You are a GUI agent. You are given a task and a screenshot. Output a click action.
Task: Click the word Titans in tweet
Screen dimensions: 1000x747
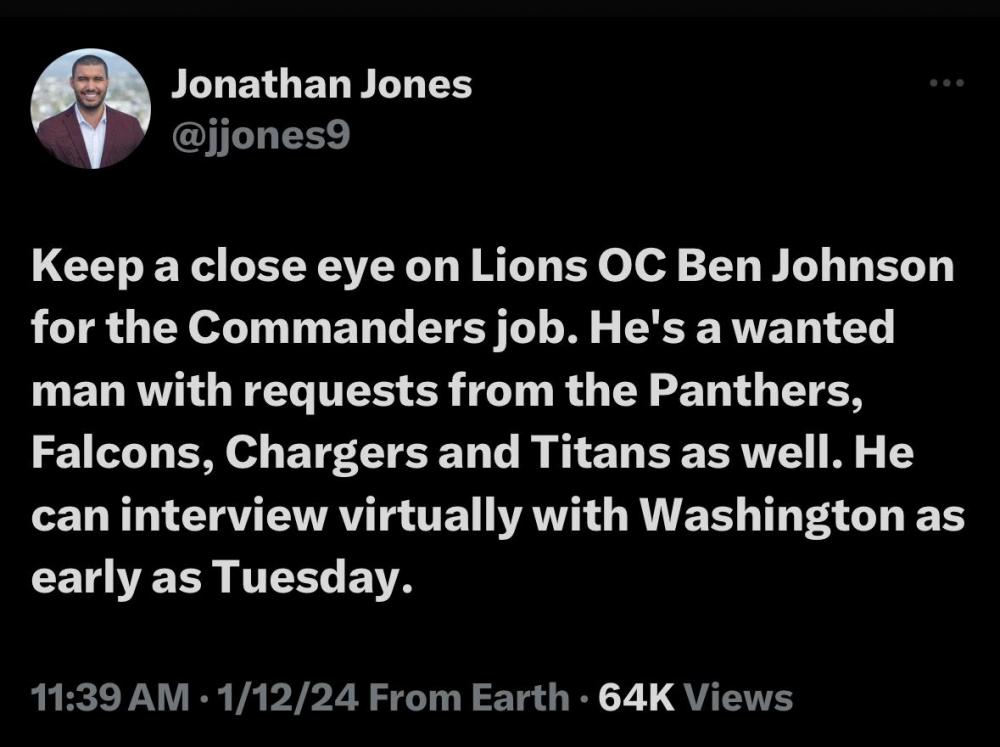[x=590, y=452]
